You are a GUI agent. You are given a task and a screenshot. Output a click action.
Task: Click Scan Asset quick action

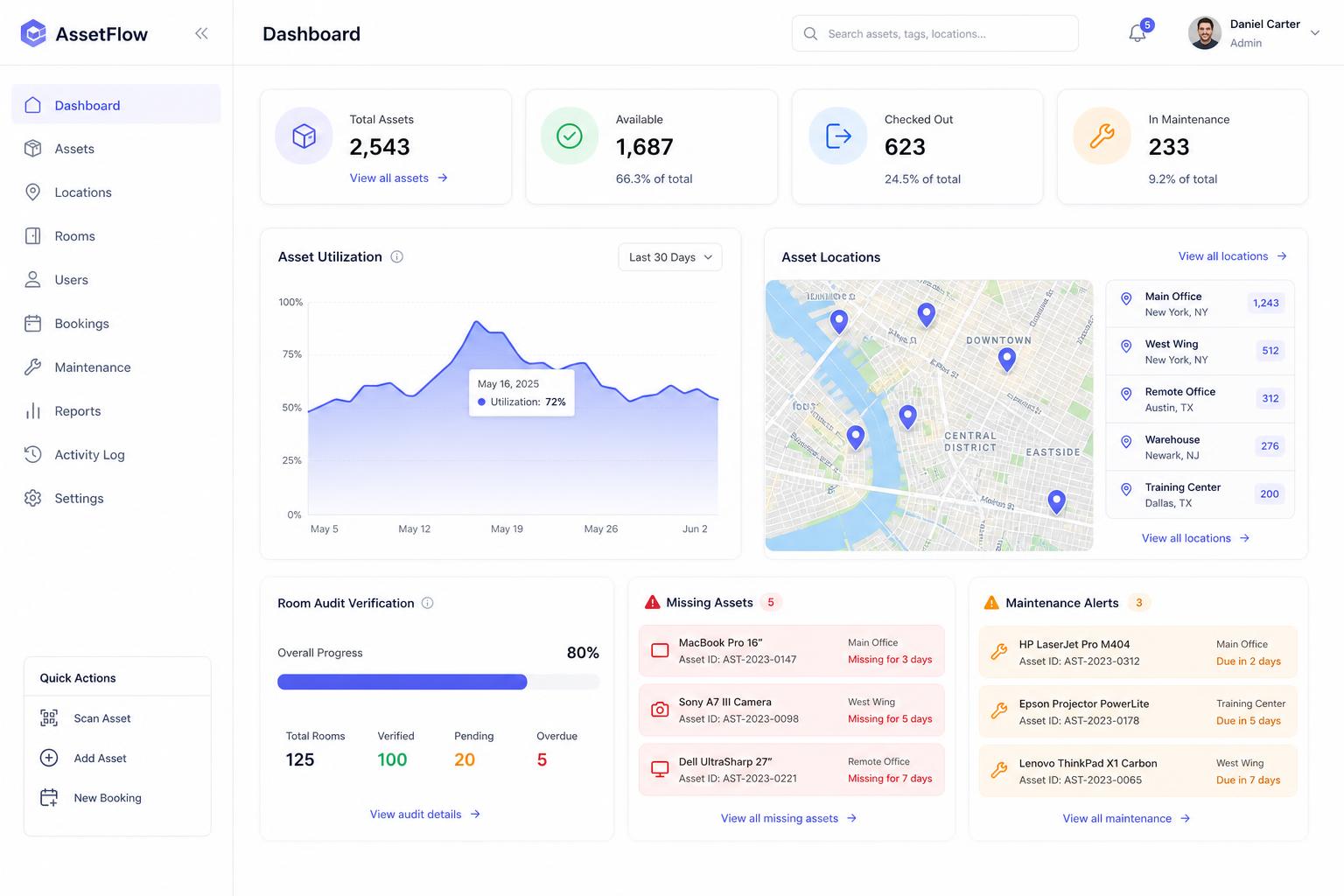point(101,718)
